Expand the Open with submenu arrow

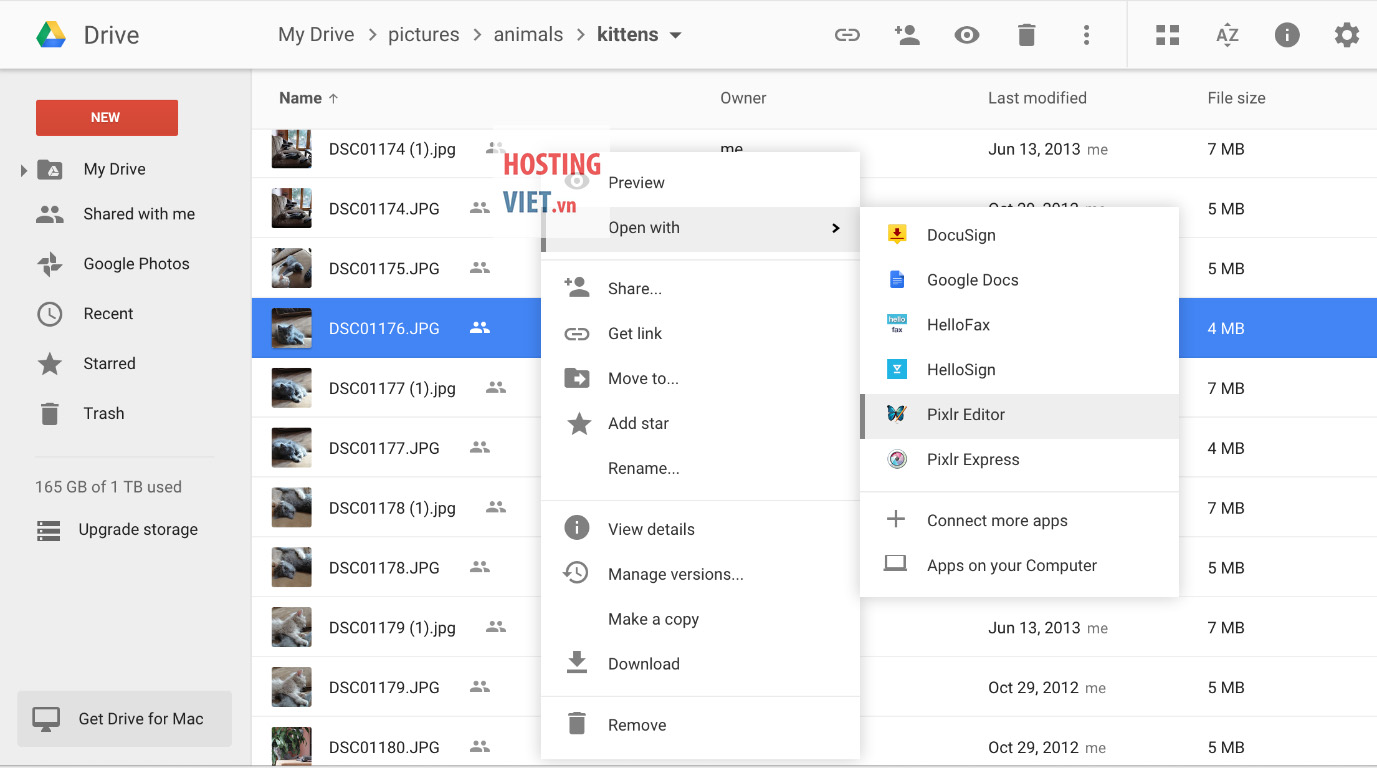point(836,228)
